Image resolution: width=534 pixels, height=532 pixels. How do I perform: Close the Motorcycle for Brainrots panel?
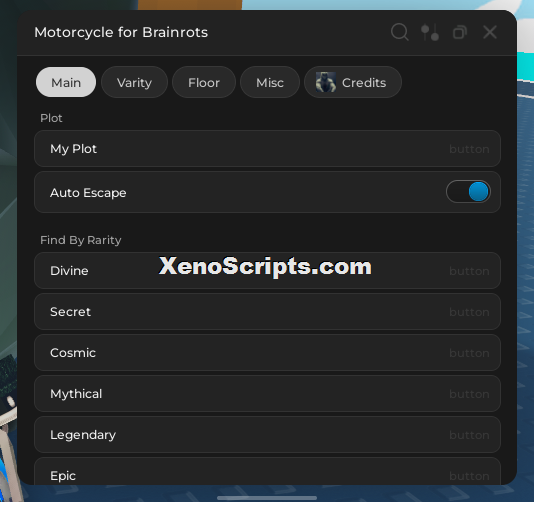pyautogui.click(x=490, y=32)
